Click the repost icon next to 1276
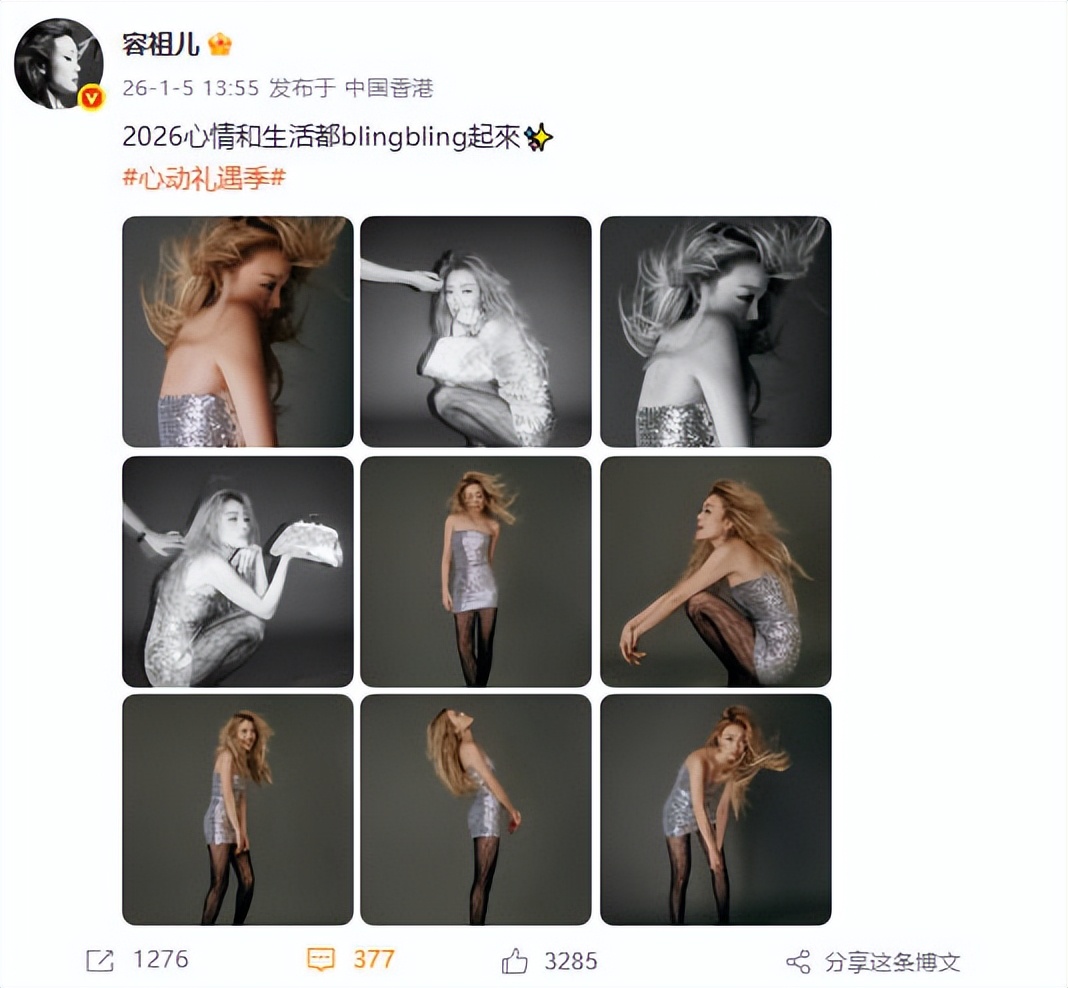 point(99,961)
